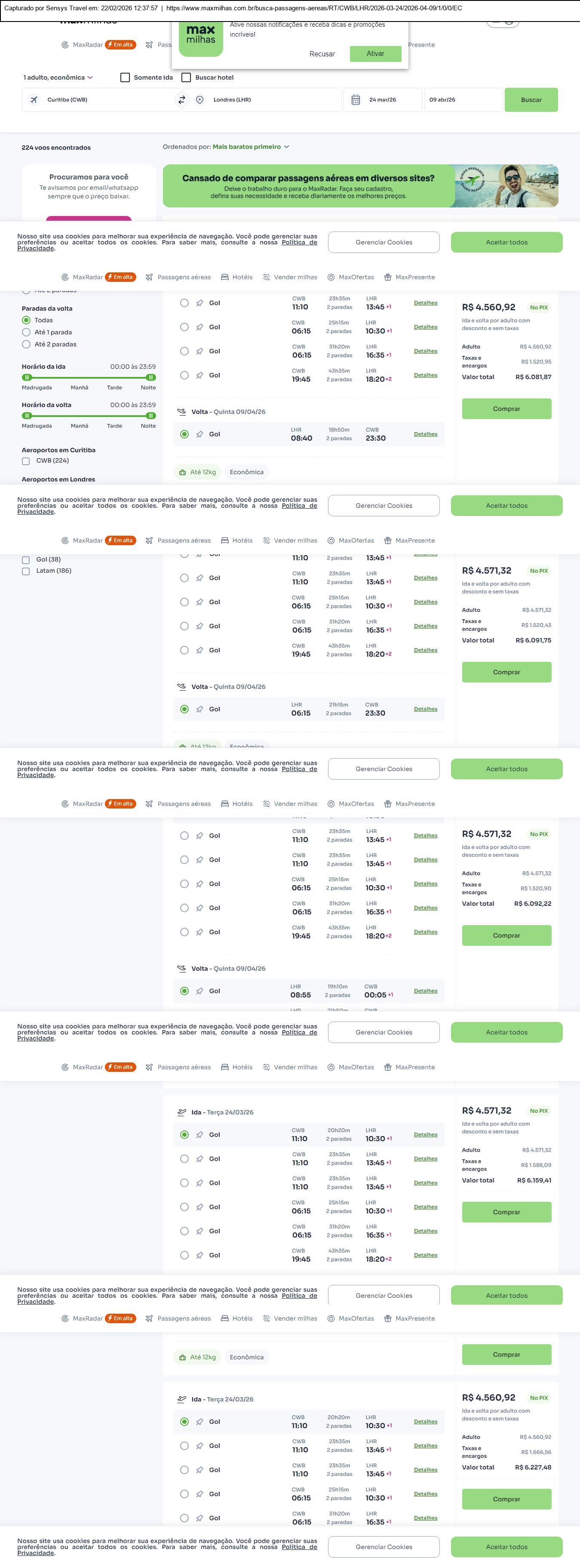The image size is (580, 1568).
Task: Click the Ativar notifications button
Action: point(375,53)
